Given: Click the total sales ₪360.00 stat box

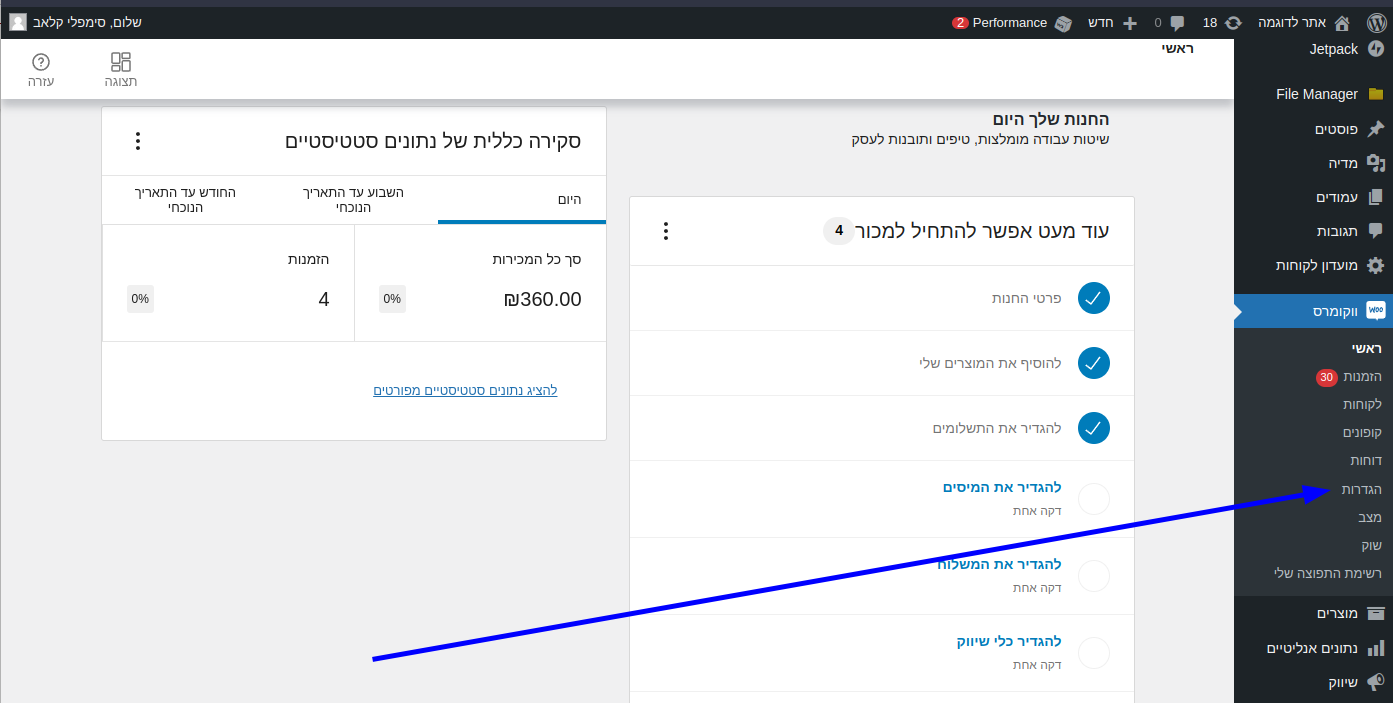Looking at the screenshot, I should tap(480, 283).
